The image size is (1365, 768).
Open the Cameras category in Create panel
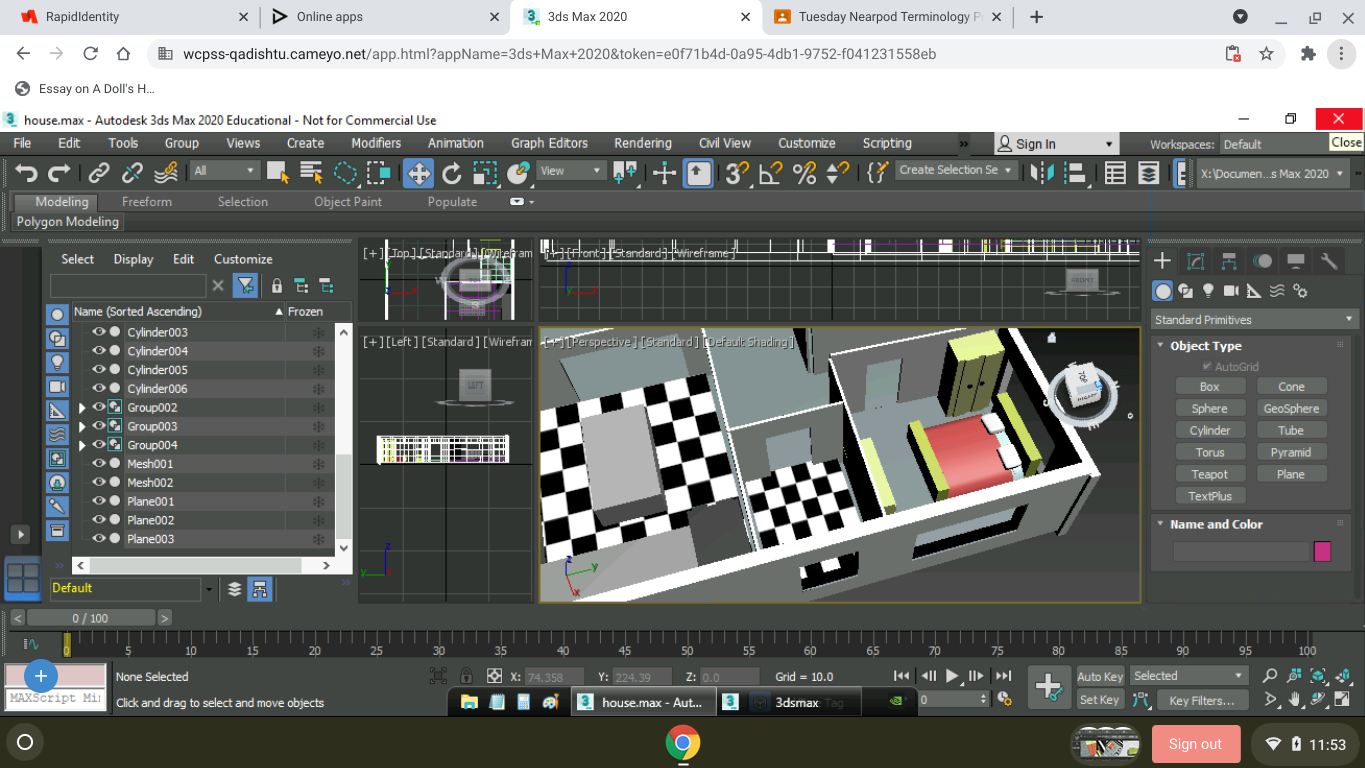(x=1231, y=290)
